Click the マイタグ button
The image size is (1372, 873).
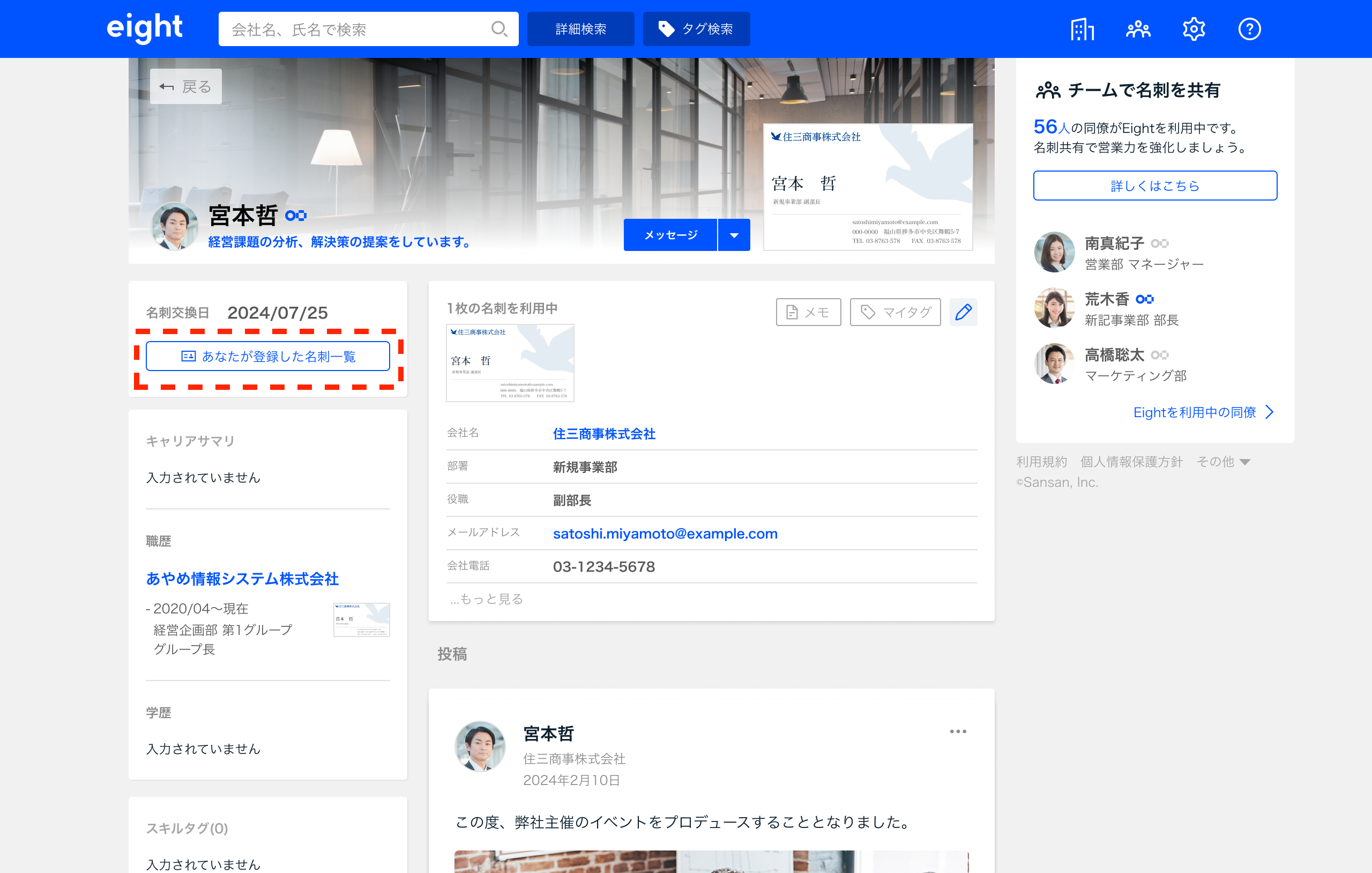(894, 312)
